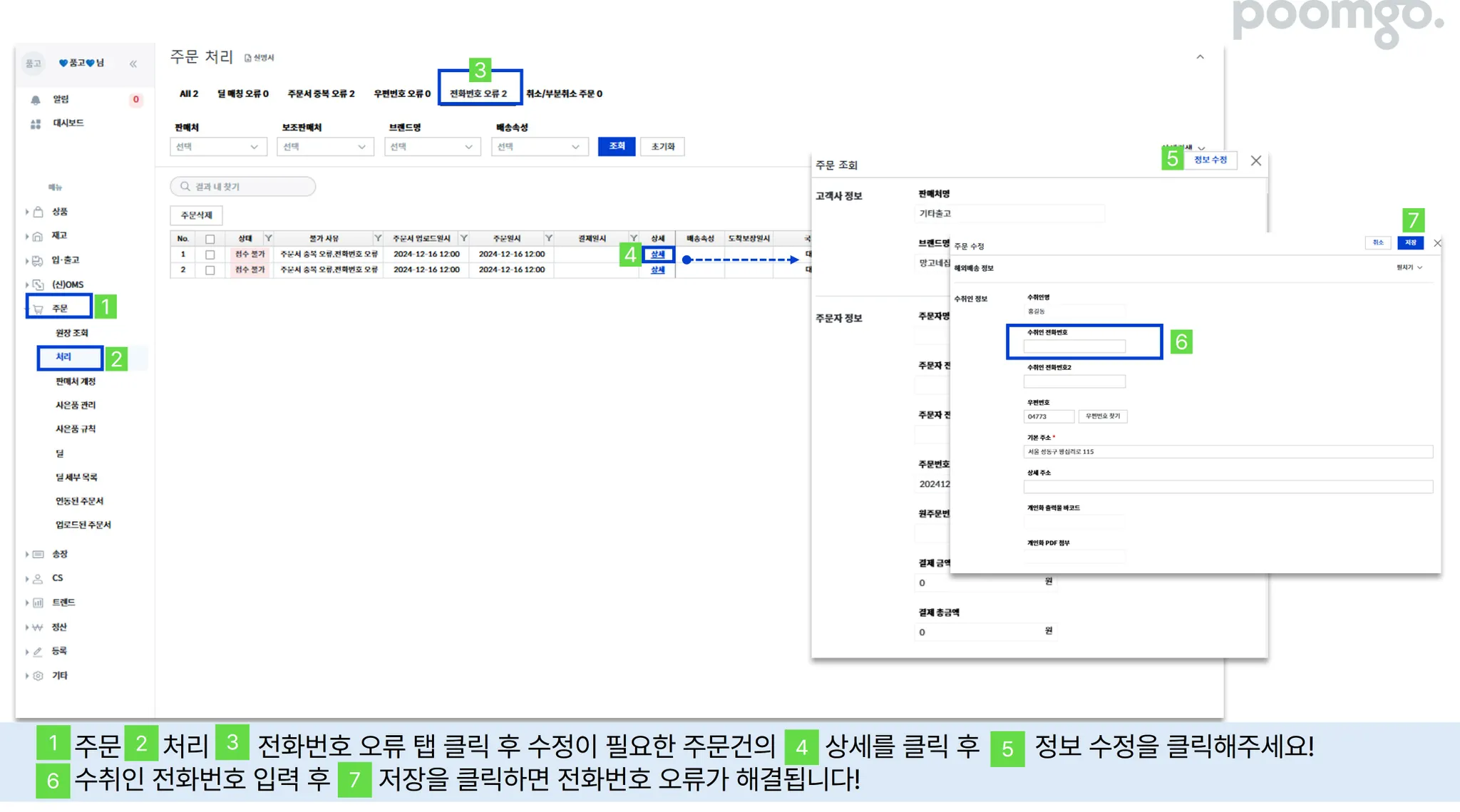Click the 수취인 전화번호 input field
Image resolution: width=1460 pixels, height=812 pixels.
coord(1074,346)
